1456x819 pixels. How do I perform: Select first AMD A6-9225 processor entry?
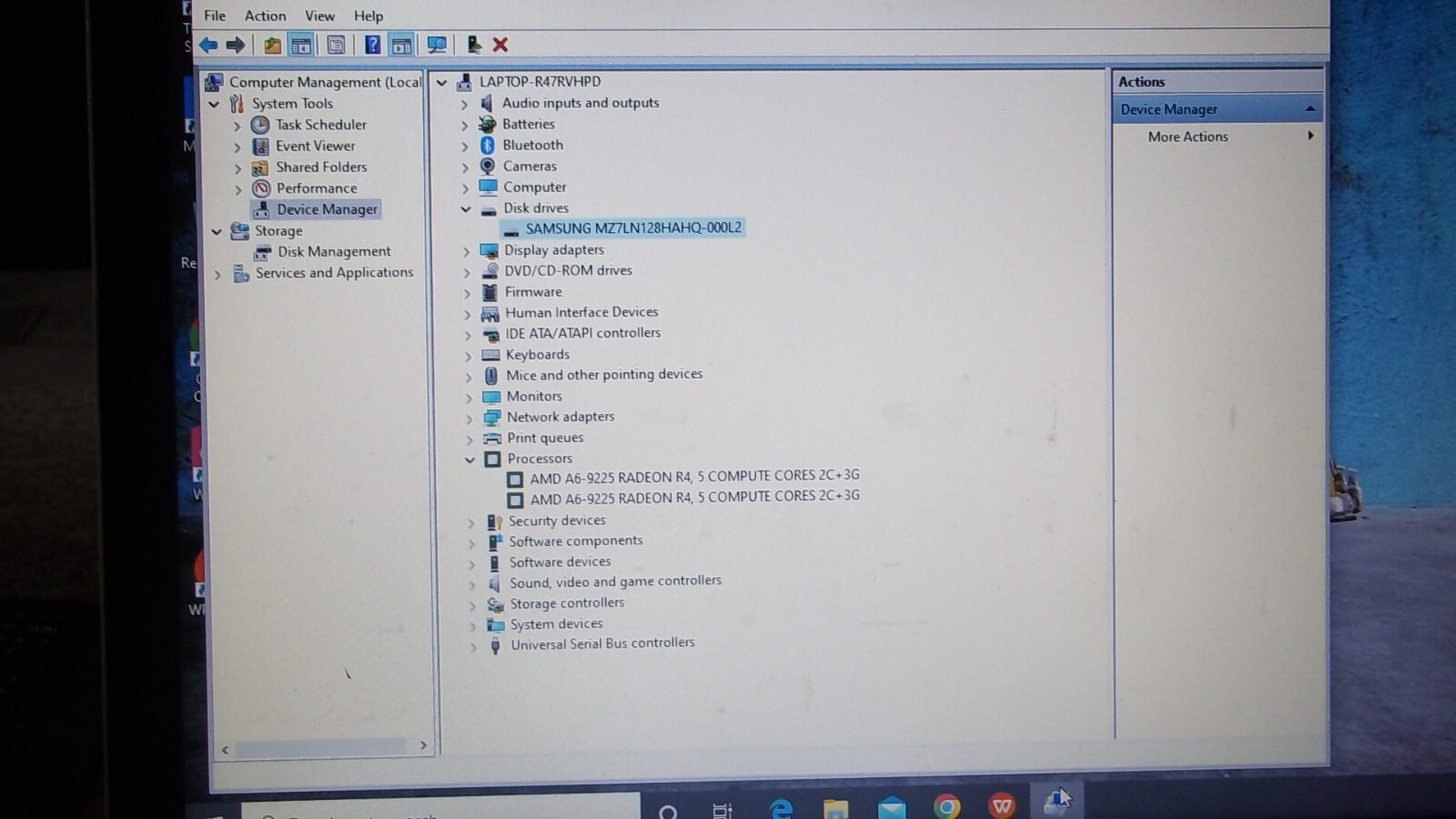[x=694, y=477]
